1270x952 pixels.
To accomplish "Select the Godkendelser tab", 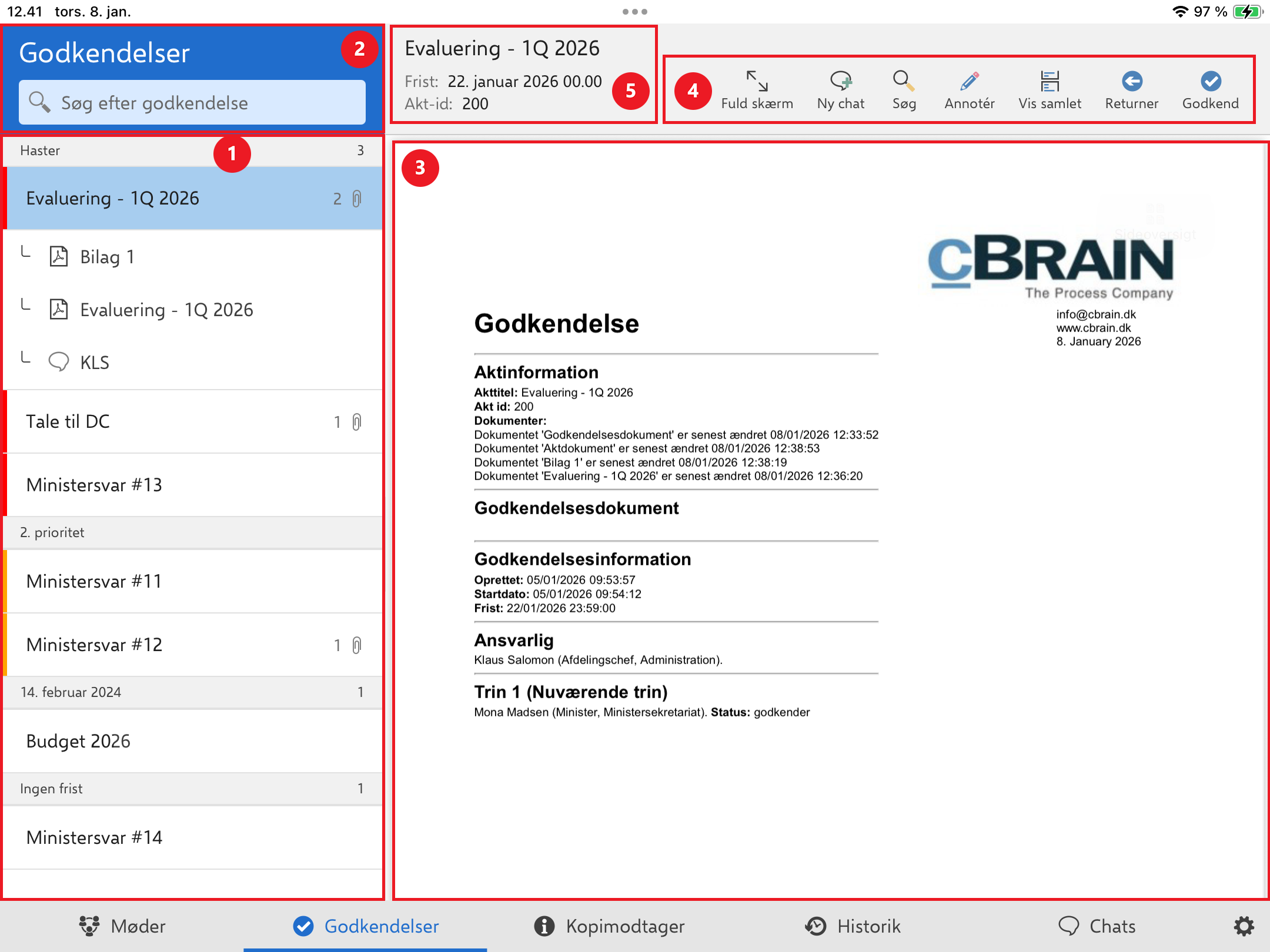I will click(366, 926).
